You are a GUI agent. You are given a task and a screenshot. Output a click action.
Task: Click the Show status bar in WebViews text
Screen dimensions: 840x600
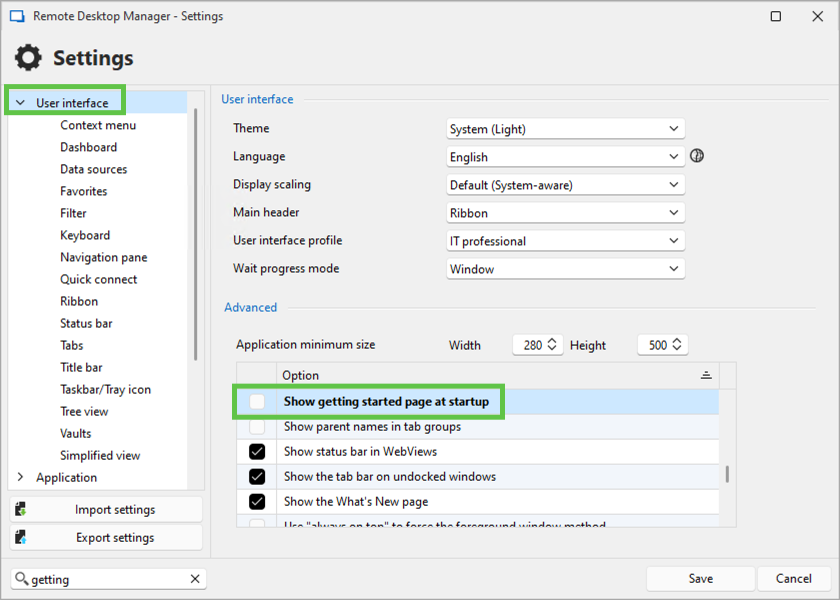(360, 452)
